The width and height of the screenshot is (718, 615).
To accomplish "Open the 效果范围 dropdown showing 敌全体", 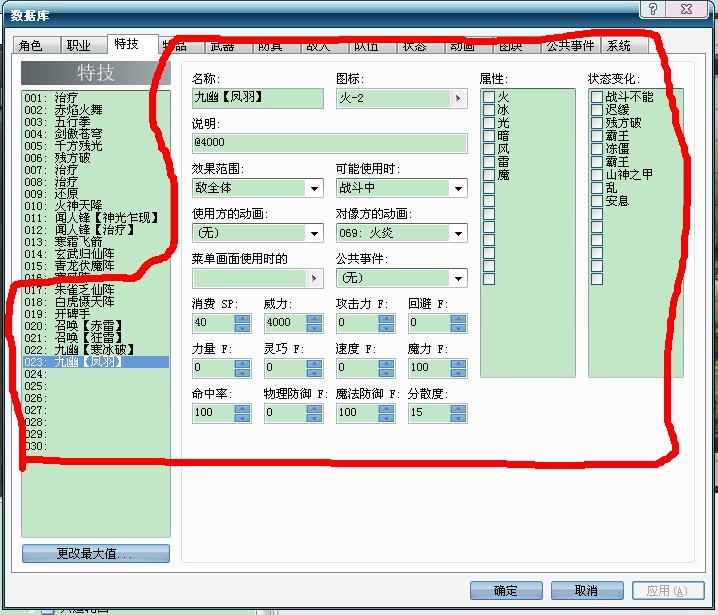I will point(258,188).
